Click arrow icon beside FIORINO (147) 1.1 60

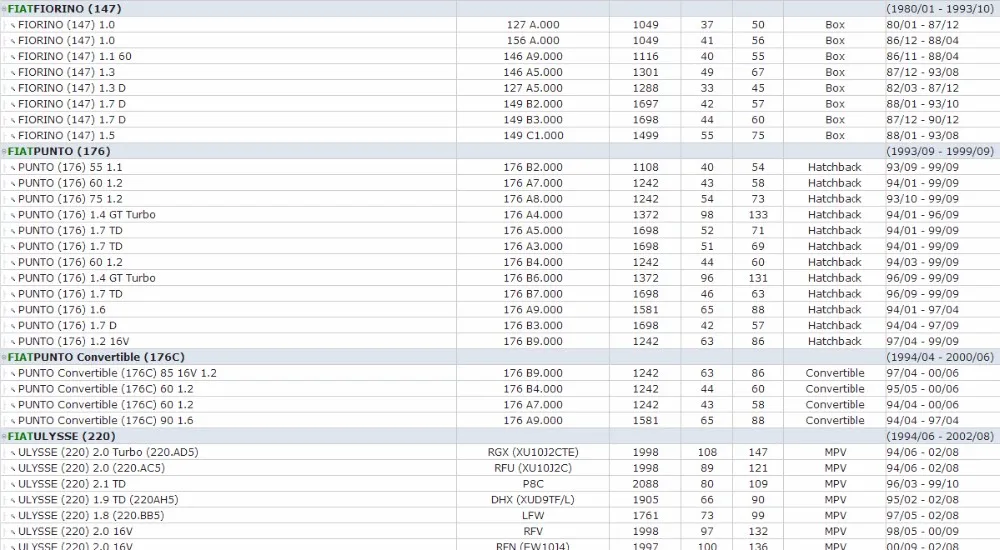13,57
